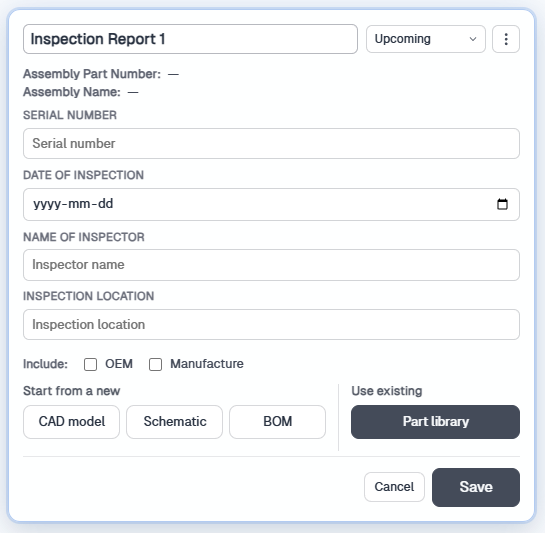545x533 pixels.
Task: Focus the Serial number input
Action: click(x=271, y=144)
